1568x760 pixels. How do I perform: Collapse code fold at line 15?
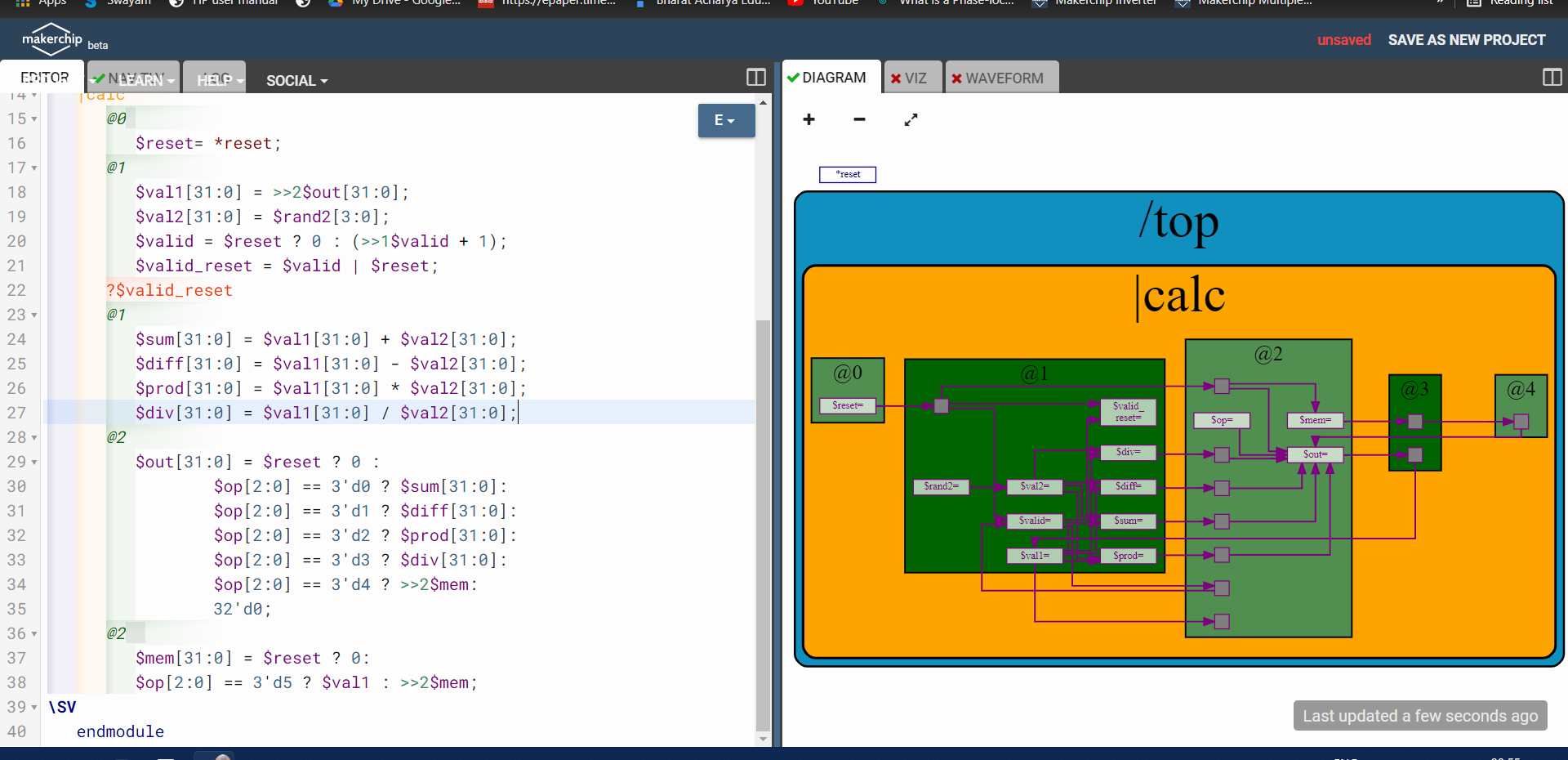[34, 119]
